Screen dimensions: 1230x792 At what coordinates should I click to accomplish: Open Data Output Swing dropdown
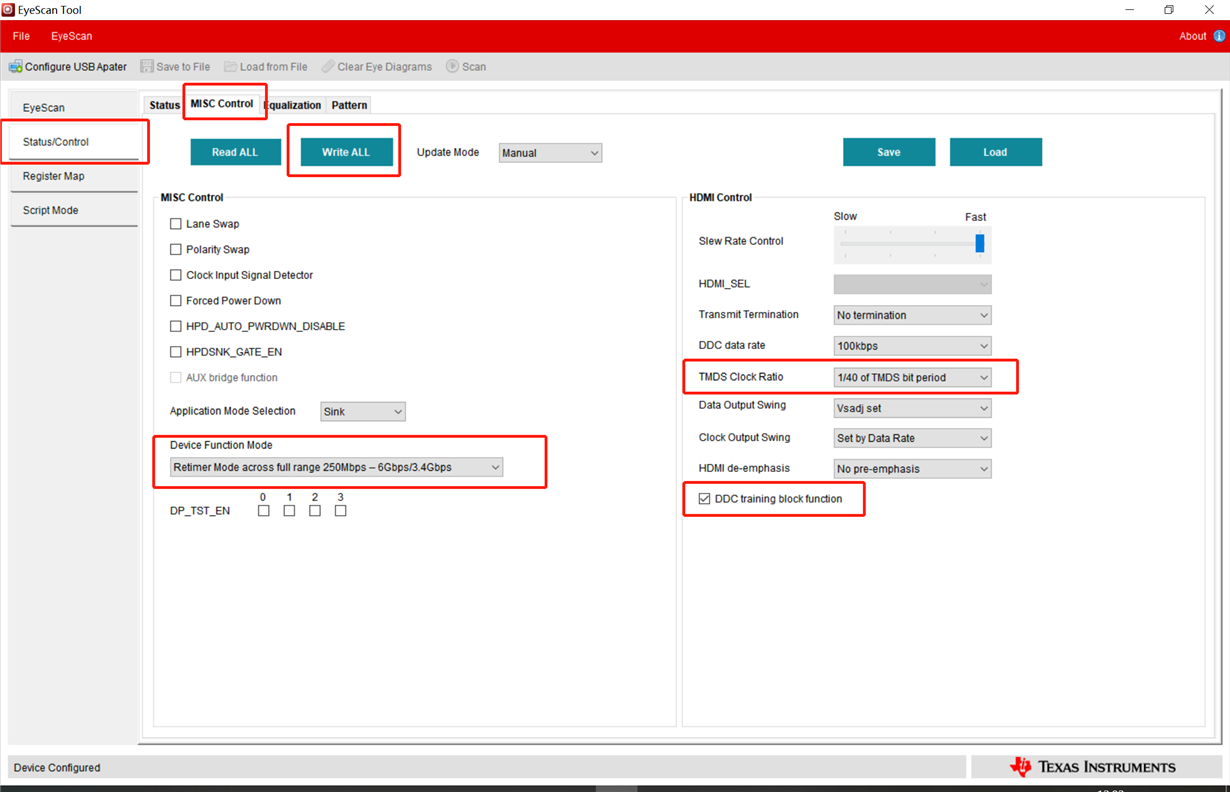[912, 408]
